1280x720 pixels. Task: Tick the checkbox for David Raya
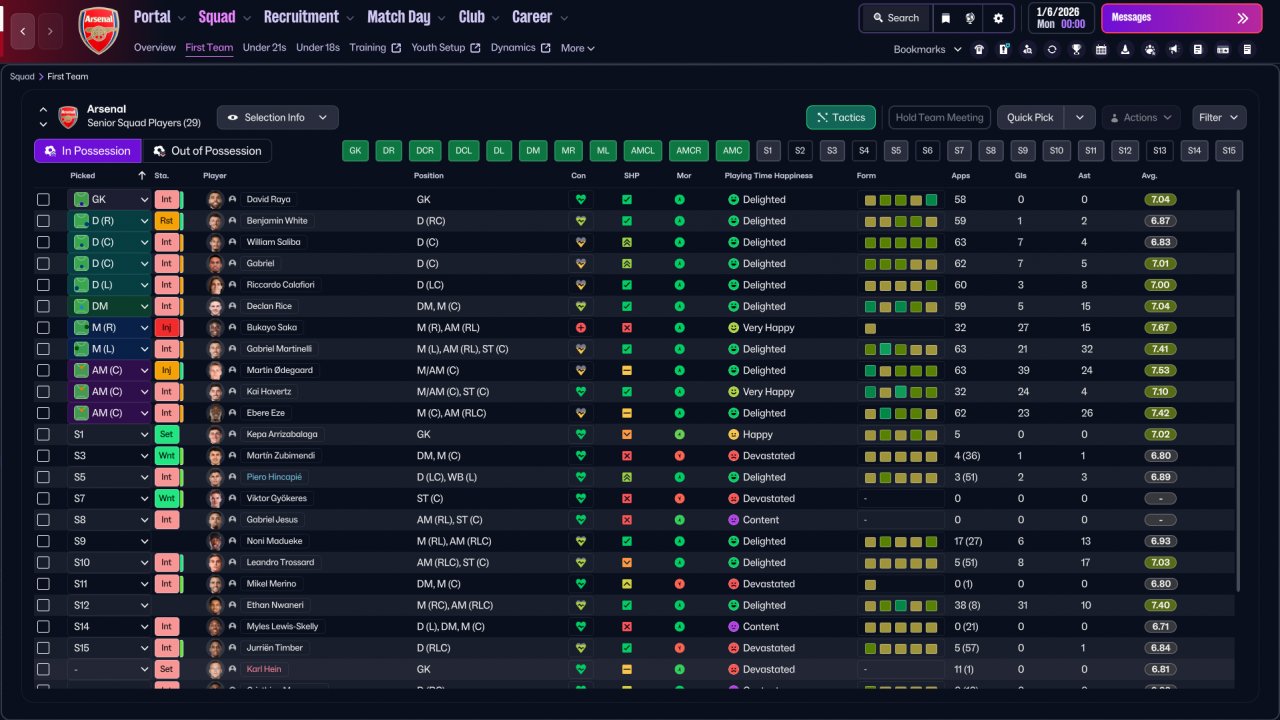coord(43,200)
